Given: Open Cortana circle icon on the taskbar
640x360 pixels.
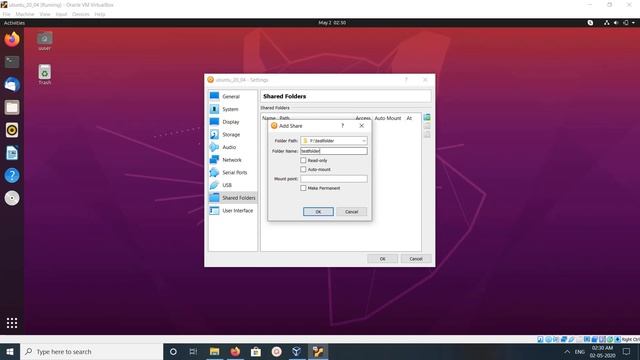Looking at the screenshot, I should pyautogui.click(x=173, y=351).
